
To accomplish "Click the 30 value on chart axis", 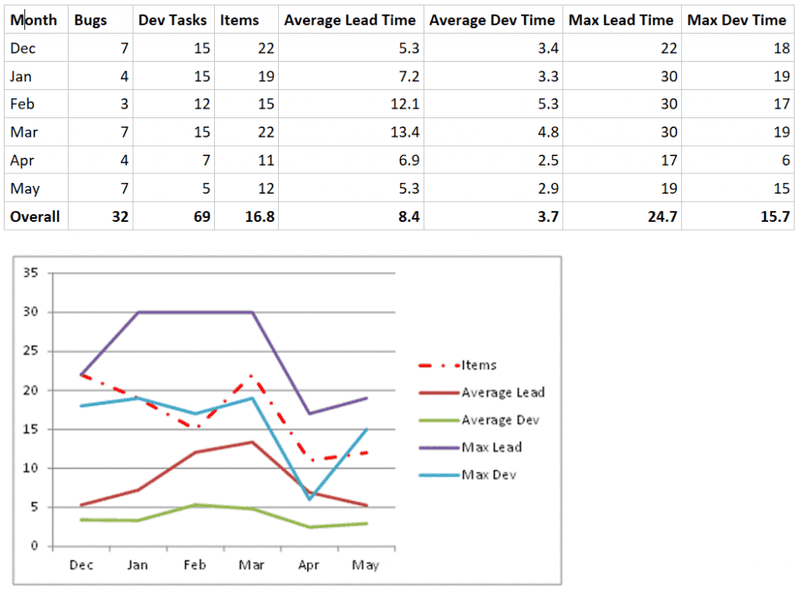I will [31, 311].
